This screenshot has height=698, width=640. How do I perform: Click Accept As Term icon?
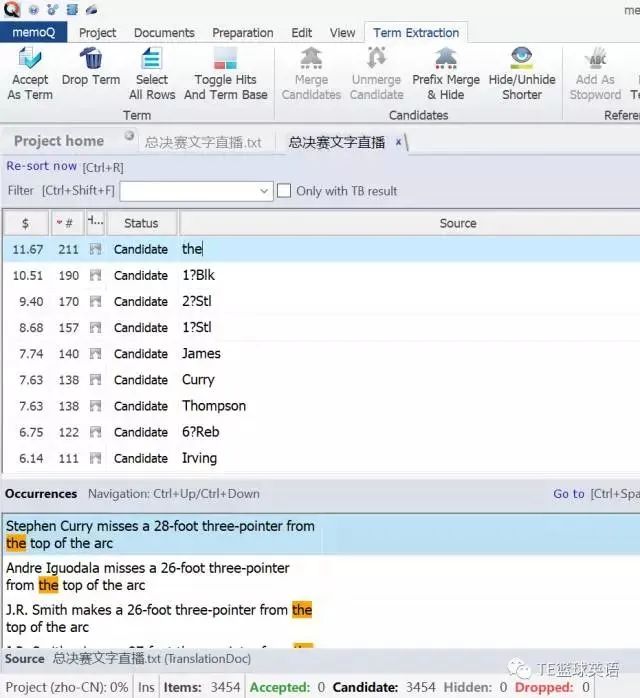point(30,58)
